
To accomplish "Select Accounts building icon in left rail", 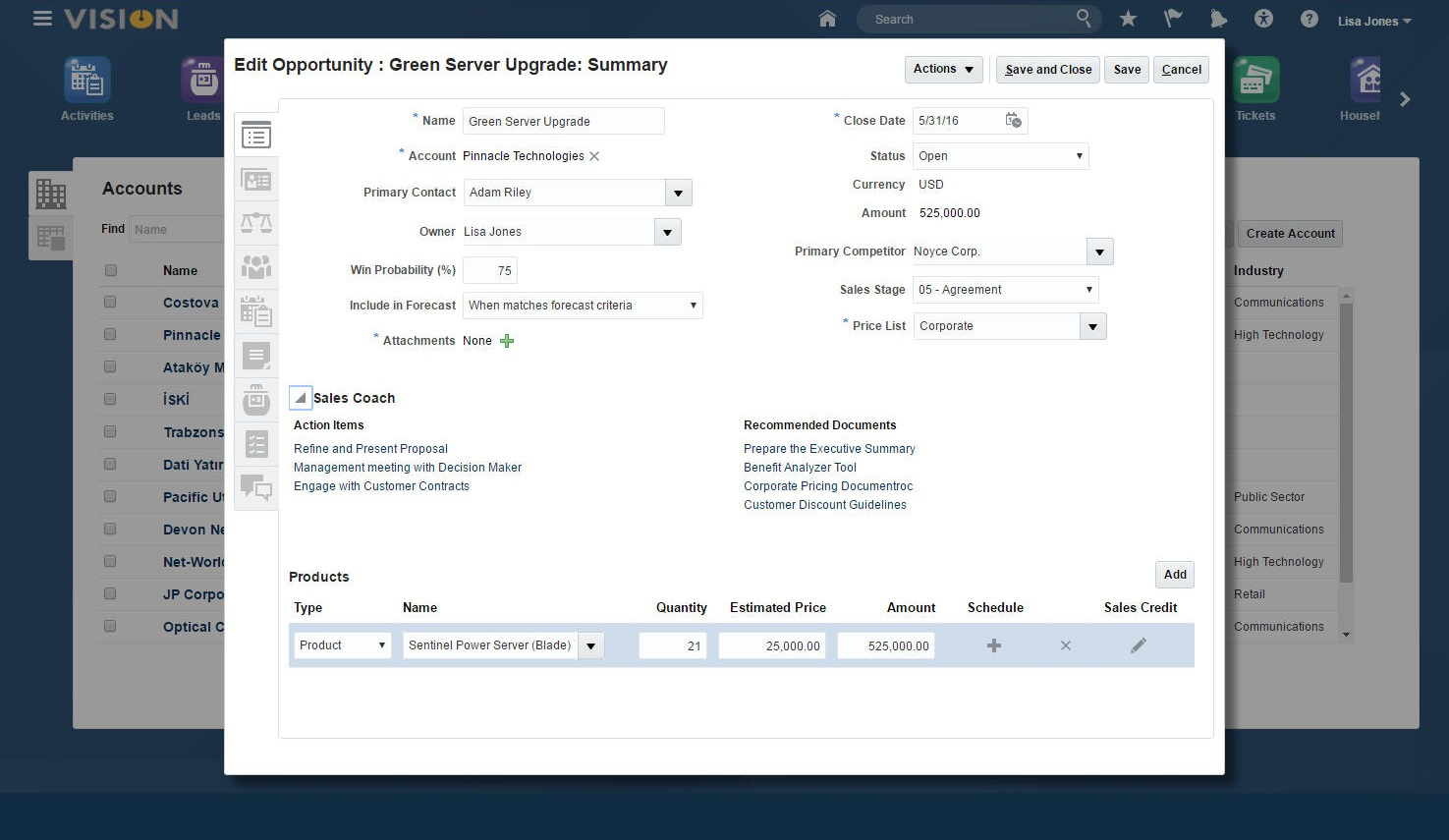I will [x=51, y=194].
